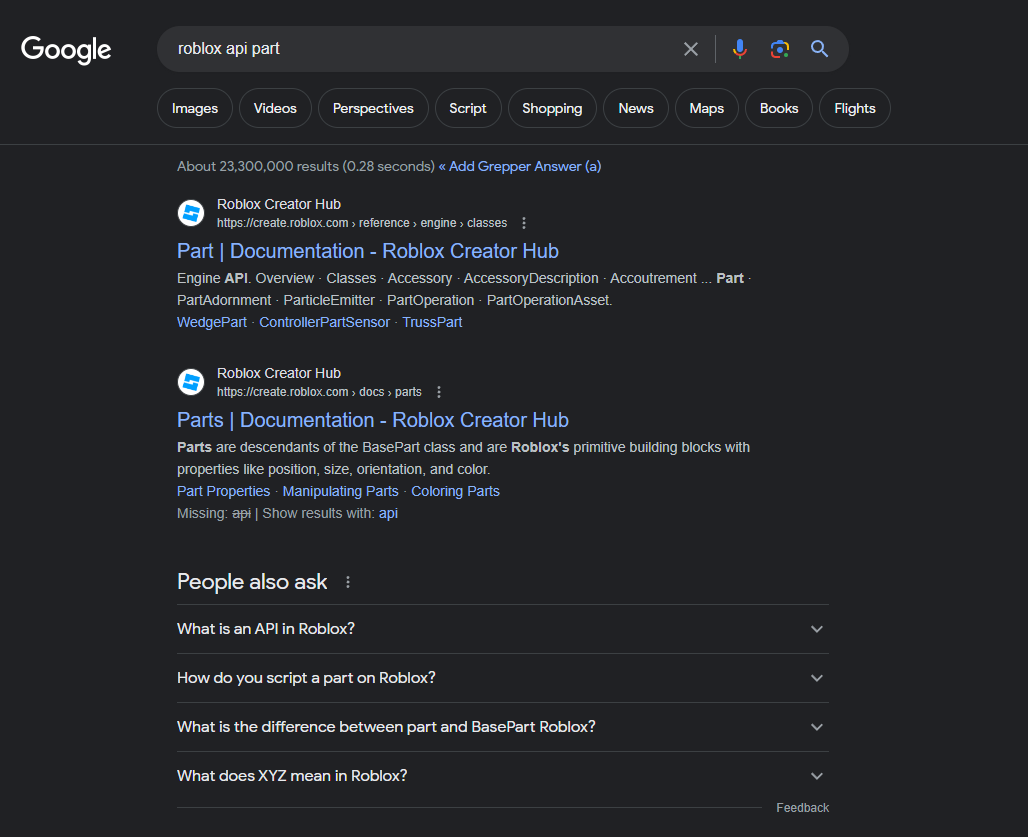1028x837 pixels.
Task: Clear the search box text
Action: pyautogui.click(x=691, y=49)
